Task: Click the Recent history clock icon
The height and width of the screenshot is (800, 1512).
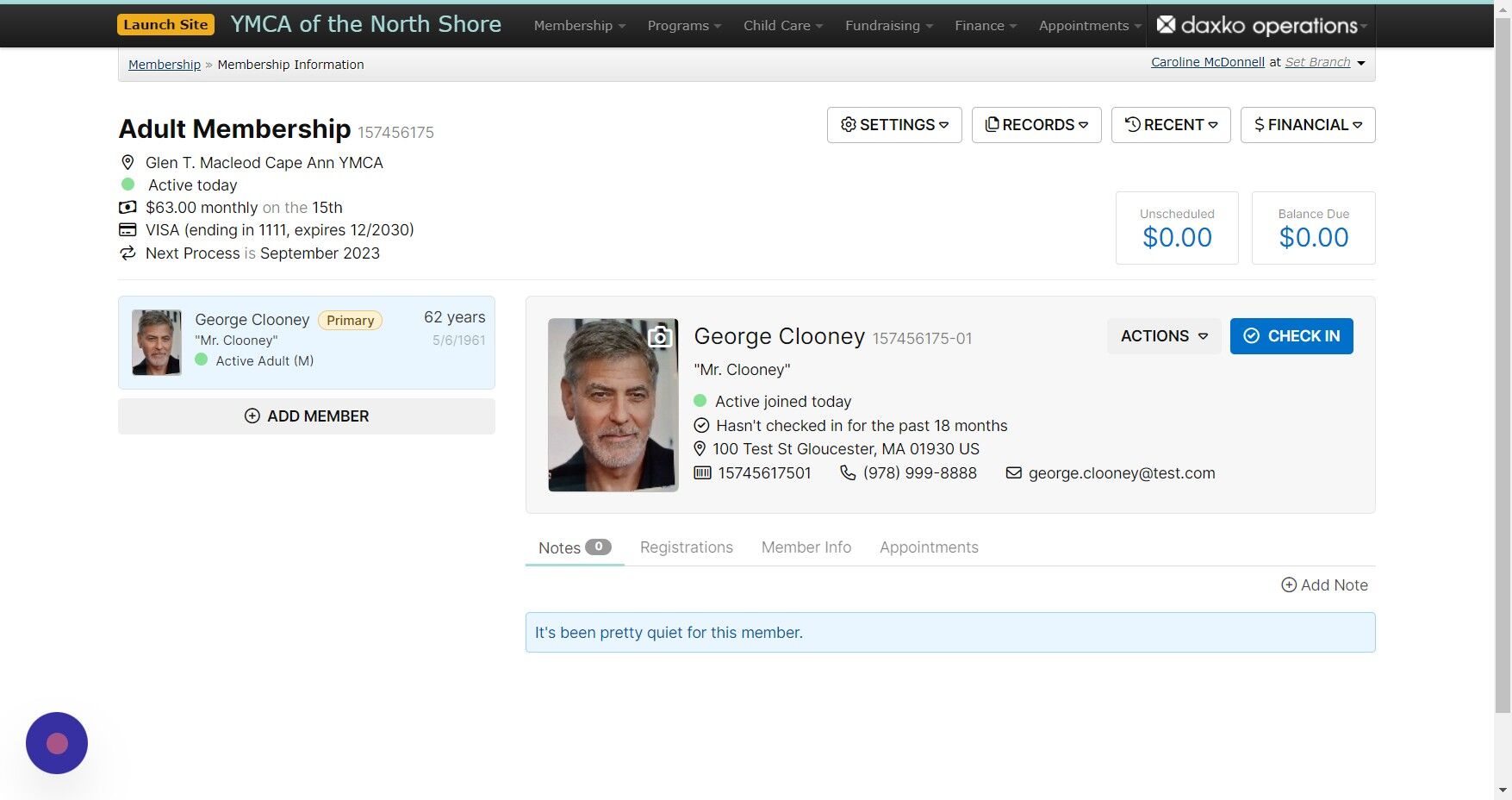Action: coord(1133,124)
